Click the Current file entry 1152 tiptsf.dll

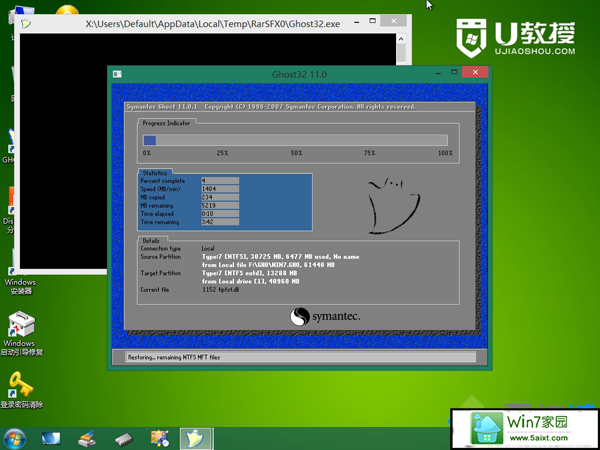[221, 290]
